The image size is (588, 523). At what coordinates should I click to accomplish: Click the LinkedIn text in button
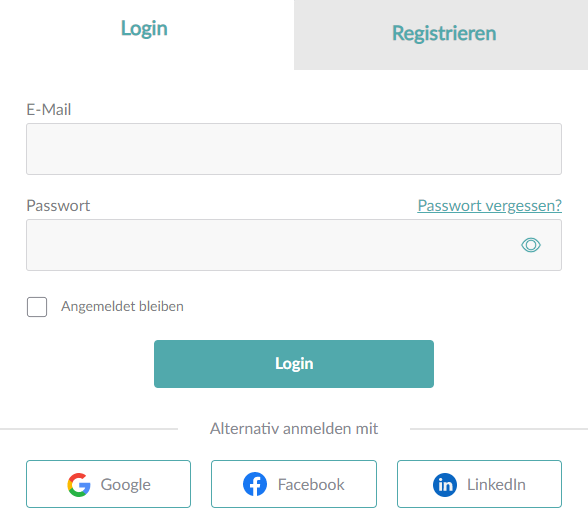tap(496, 484)
